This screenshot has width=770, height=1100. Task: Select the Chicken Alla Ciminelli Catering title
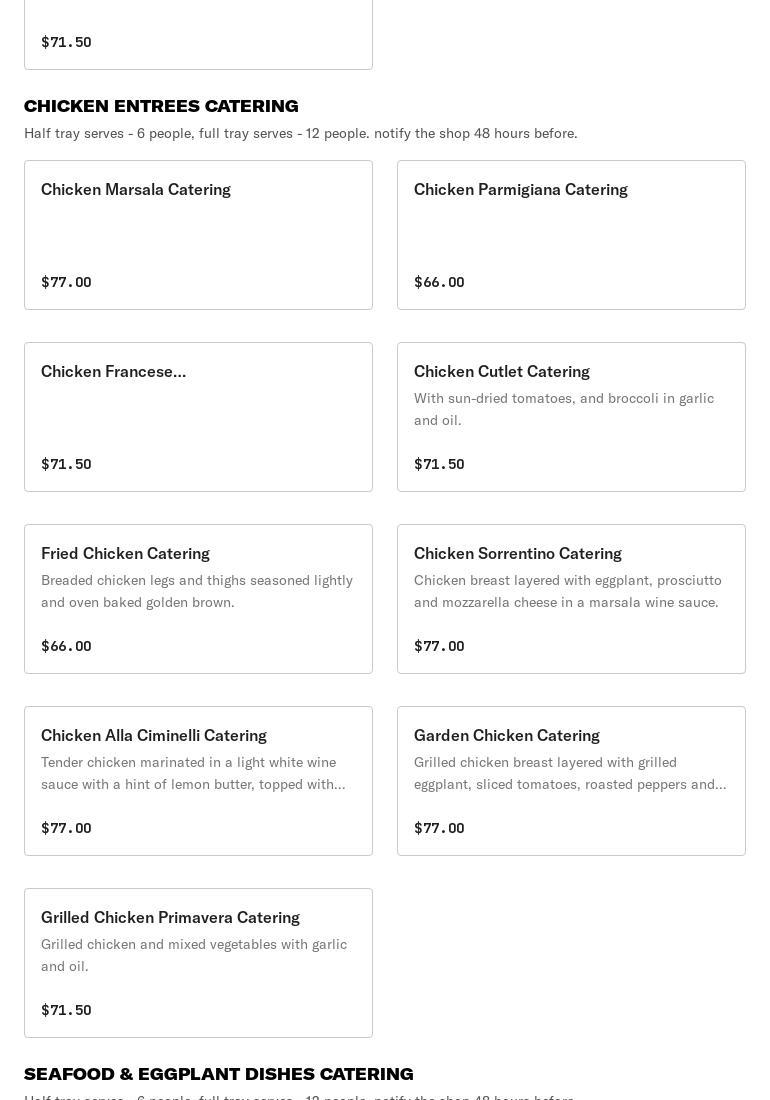tap(153, 736)
